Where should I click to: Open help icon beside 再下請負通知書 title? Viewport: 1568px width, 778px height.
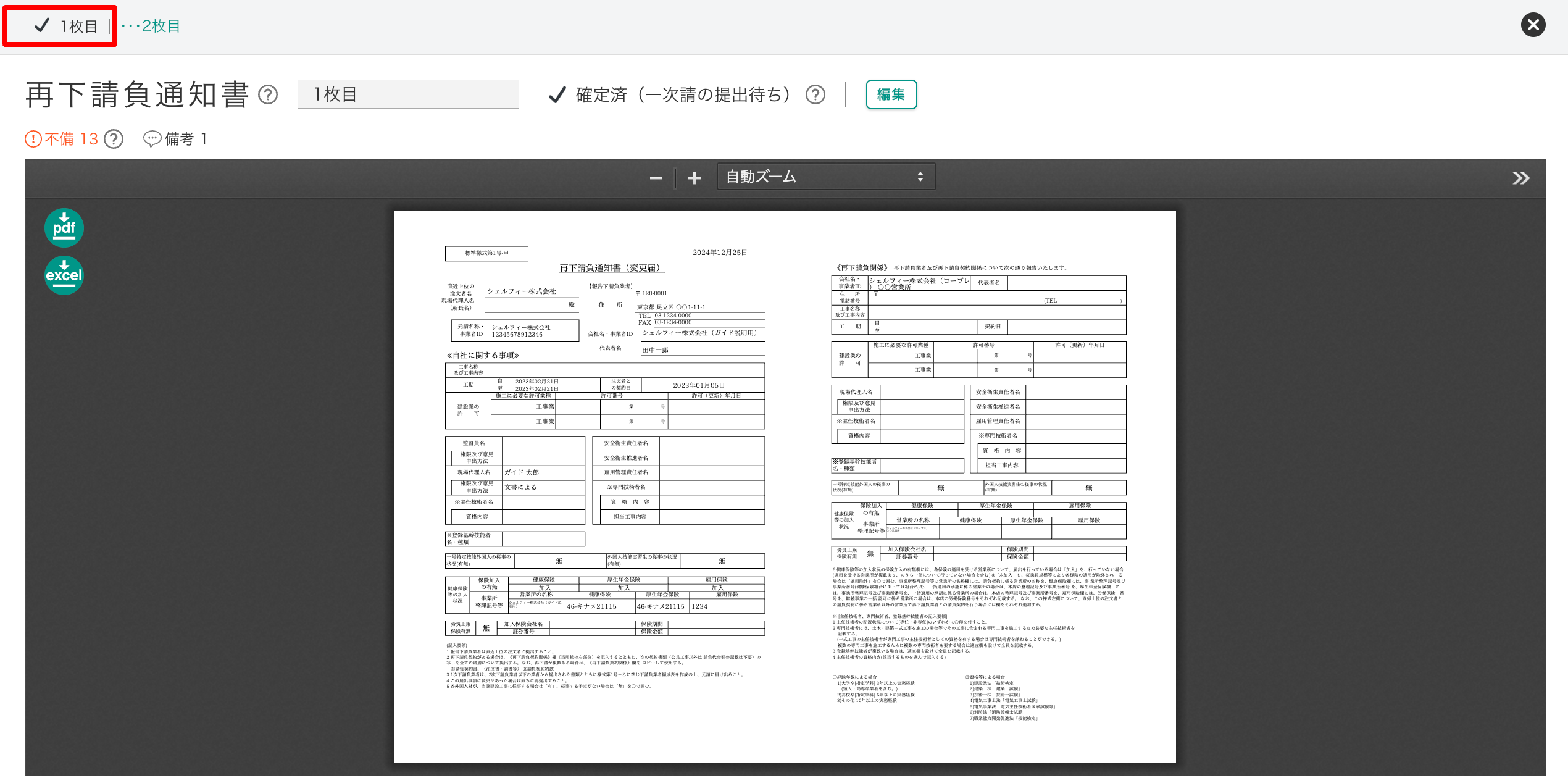pyautogui.click(x=268, y=94)
